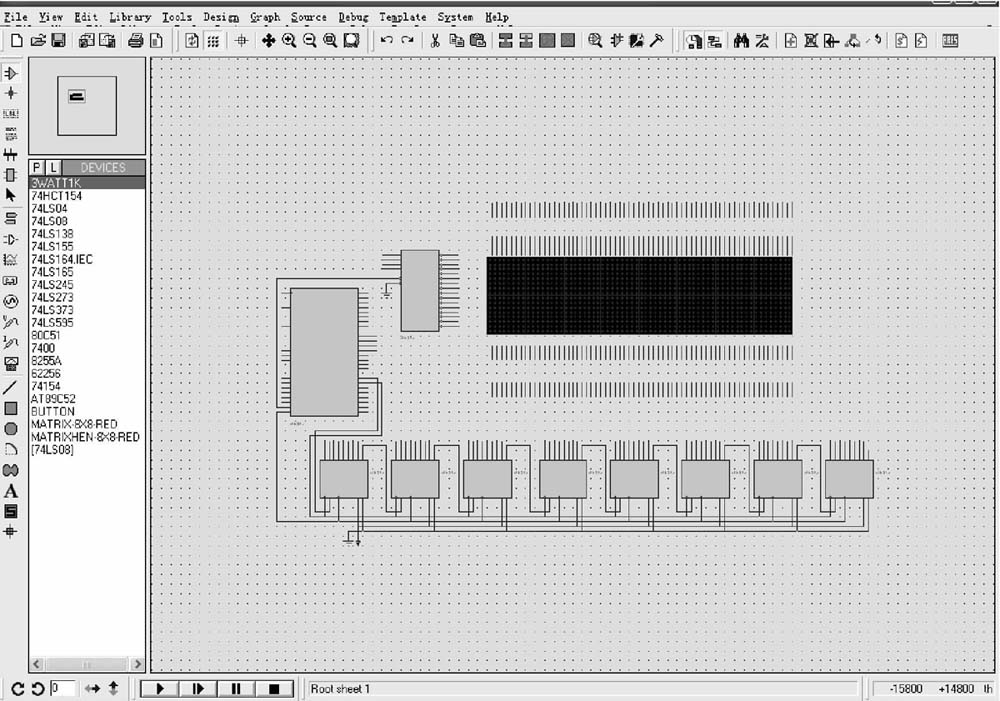The width and height of the screenshot is (1000, 701).
Task: Click the Block Copy icon
Action: pos(505,41)
